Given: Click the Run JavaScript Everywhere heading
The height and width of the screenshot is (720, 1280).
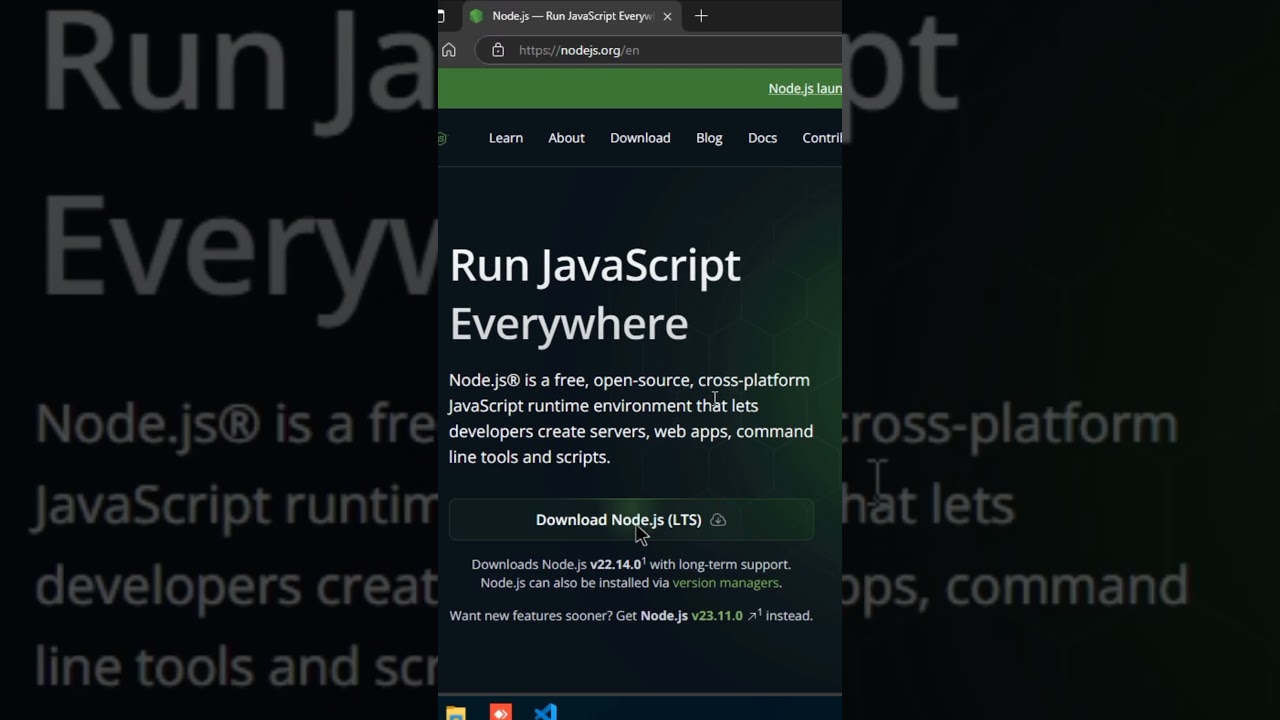Looking at the screenshot, I should (x=595, y=294).
